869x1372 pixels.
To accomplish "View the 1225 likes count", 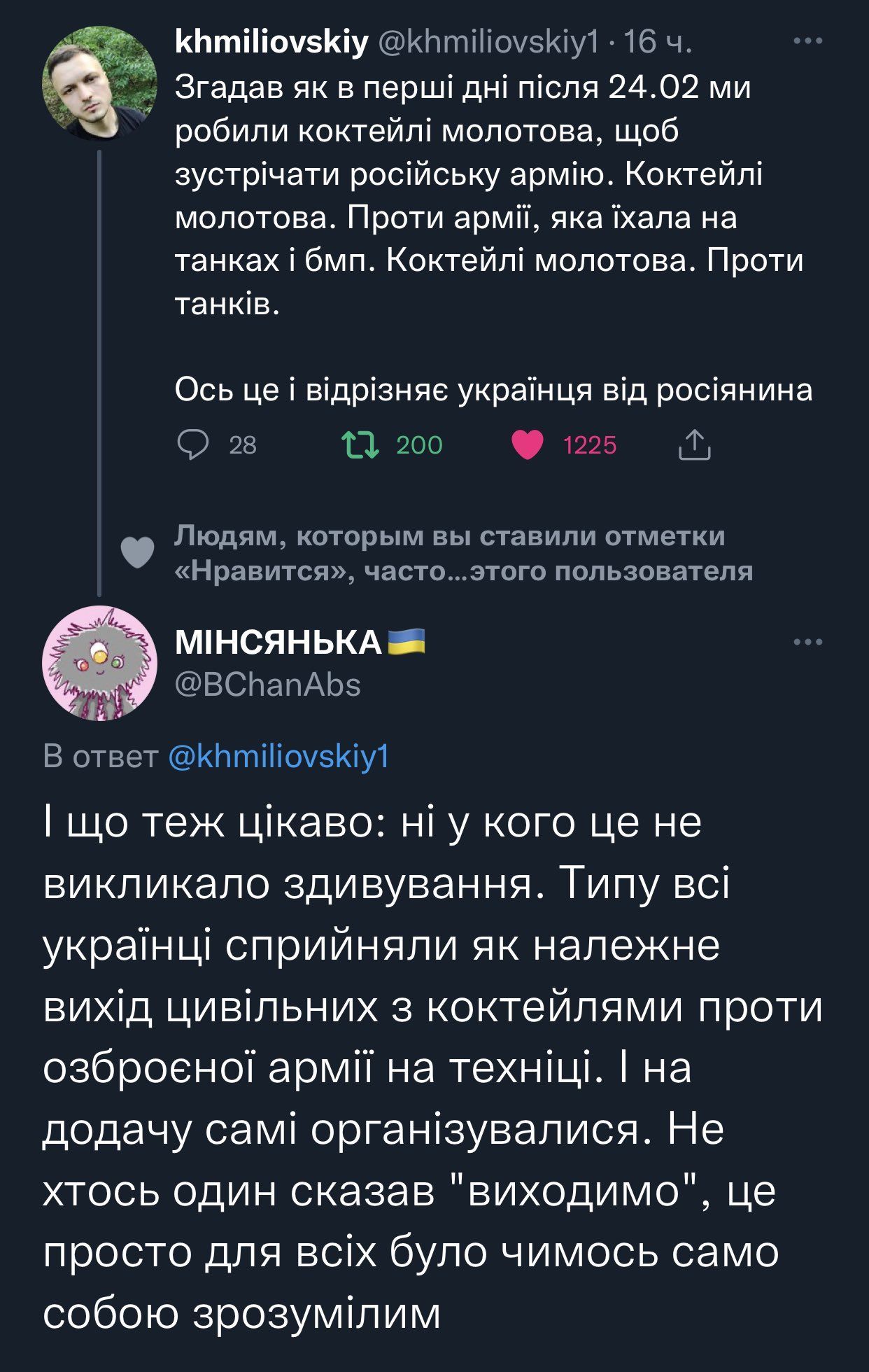I will click(590, 445).
